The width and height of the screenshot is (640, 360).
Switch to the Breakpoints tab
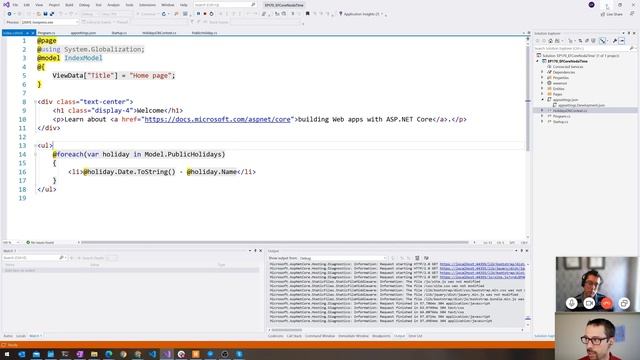381,336
